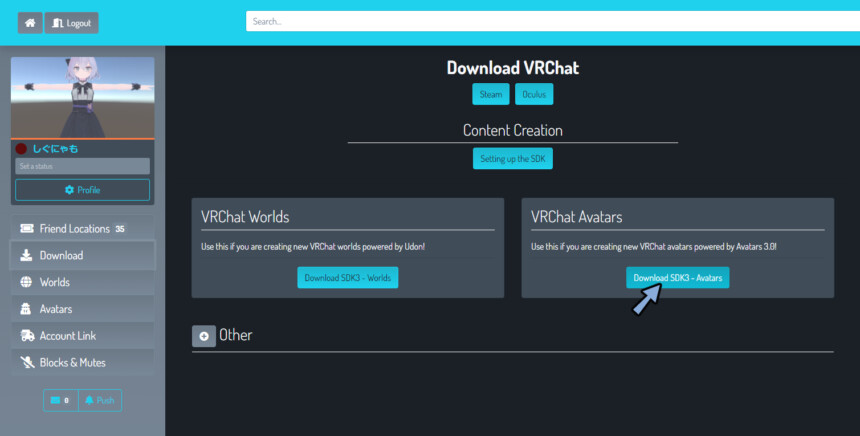860x436 pixels.
Task: Open the messages envelope button
Action: pos(61,400)
